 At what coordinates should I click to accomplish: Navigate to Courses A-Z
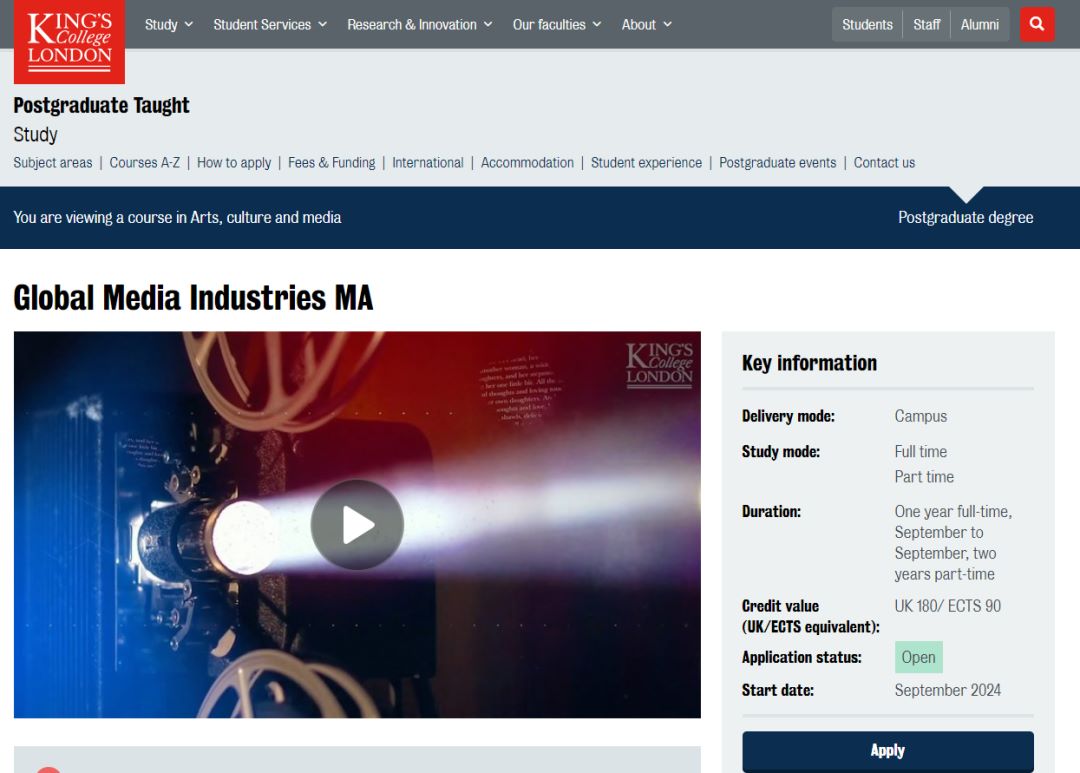(145, 162)
